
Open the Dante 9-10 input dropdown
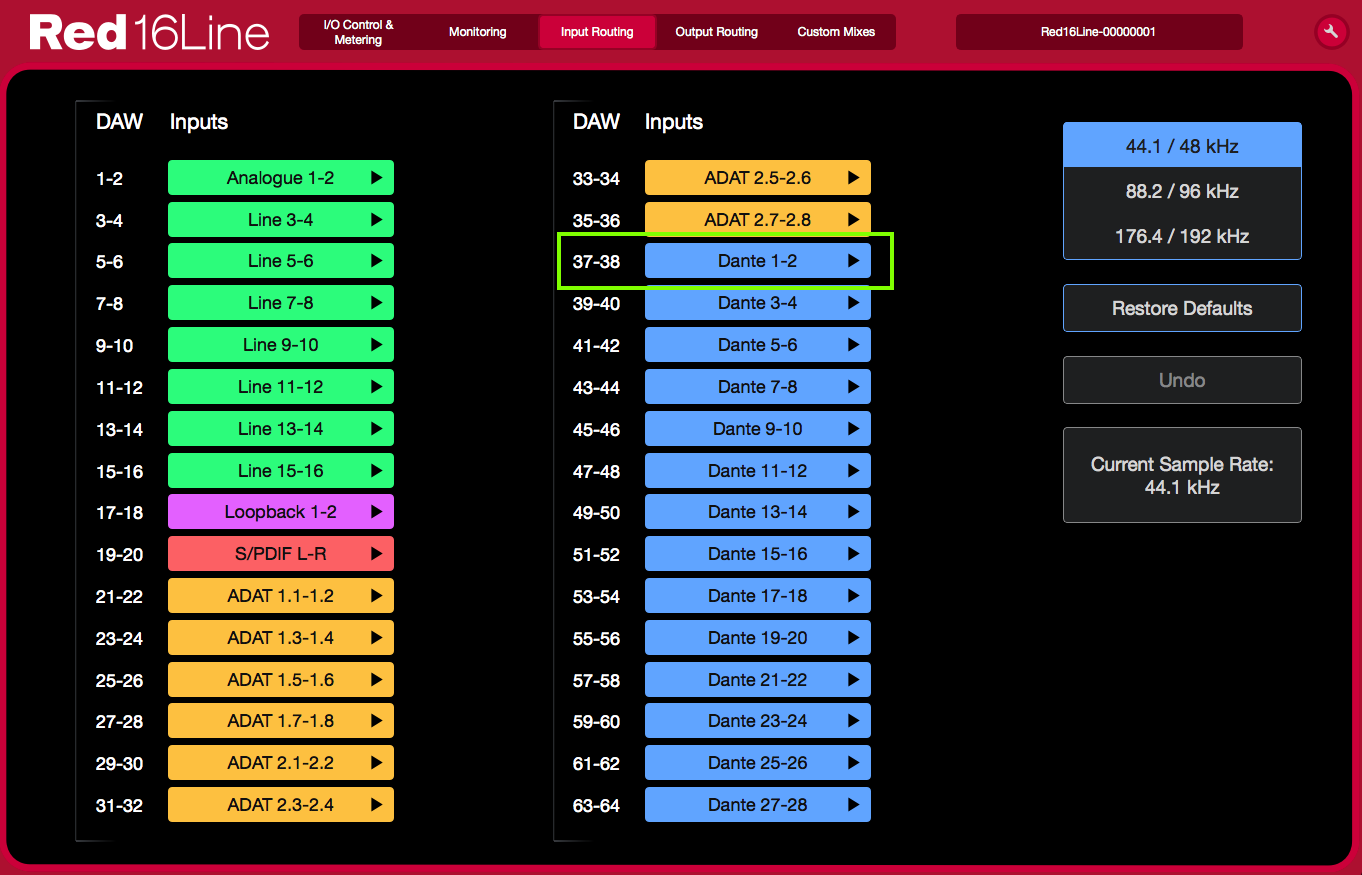coord(758,429)
